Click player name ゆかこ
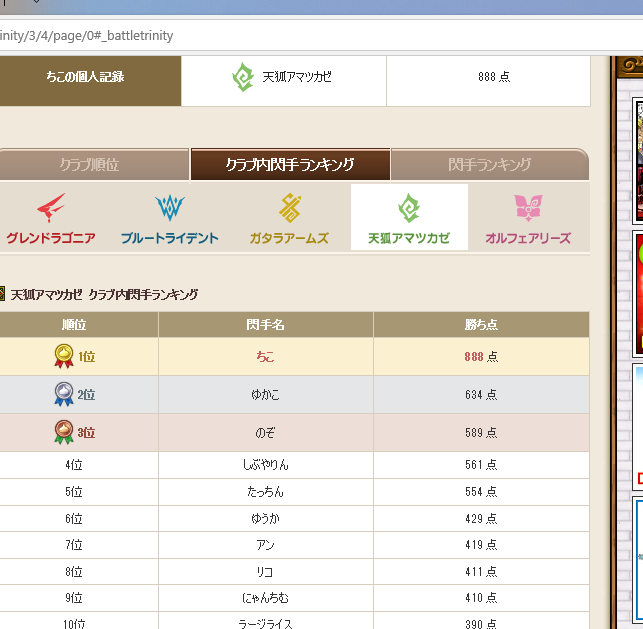The width and height of the screenshot is (643, 629). [265, 394]
